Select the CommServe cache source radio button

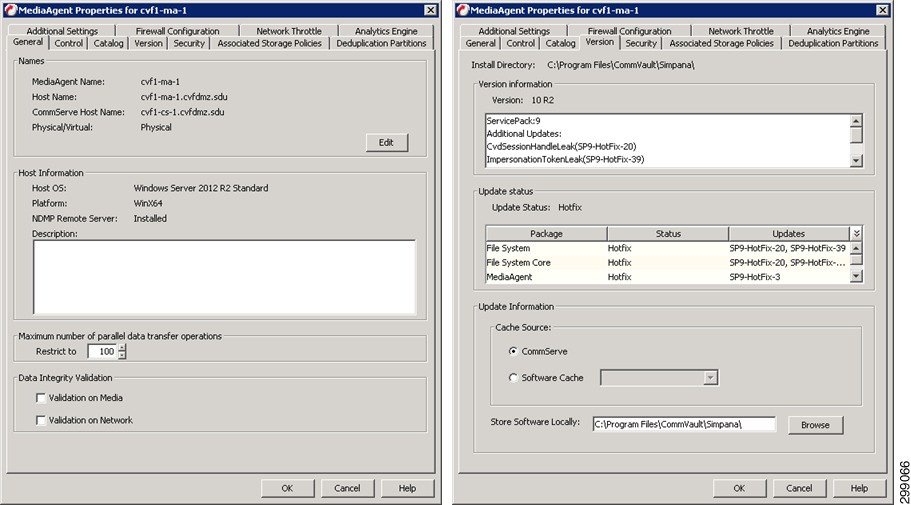(x=513, y=351)
